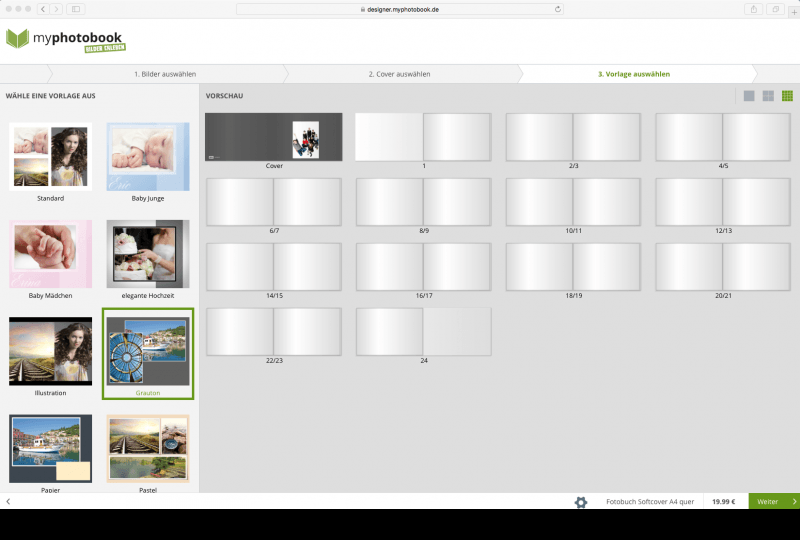The image size is (800, 540).
Task: Toggle the Safari sidebar
Action: click(x=76, y=9)
